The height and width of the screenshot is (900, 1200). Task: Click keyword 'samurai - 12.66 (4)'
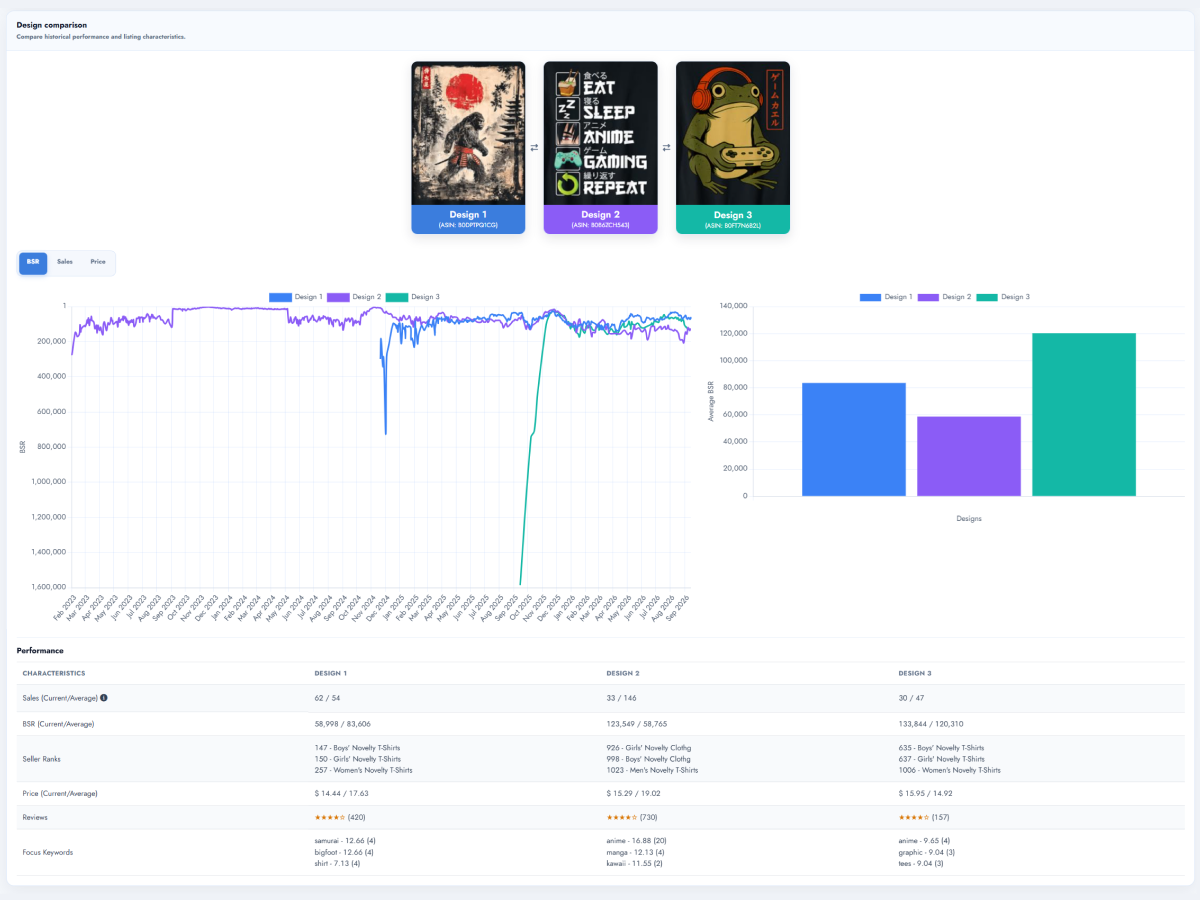tap(344, 841)
